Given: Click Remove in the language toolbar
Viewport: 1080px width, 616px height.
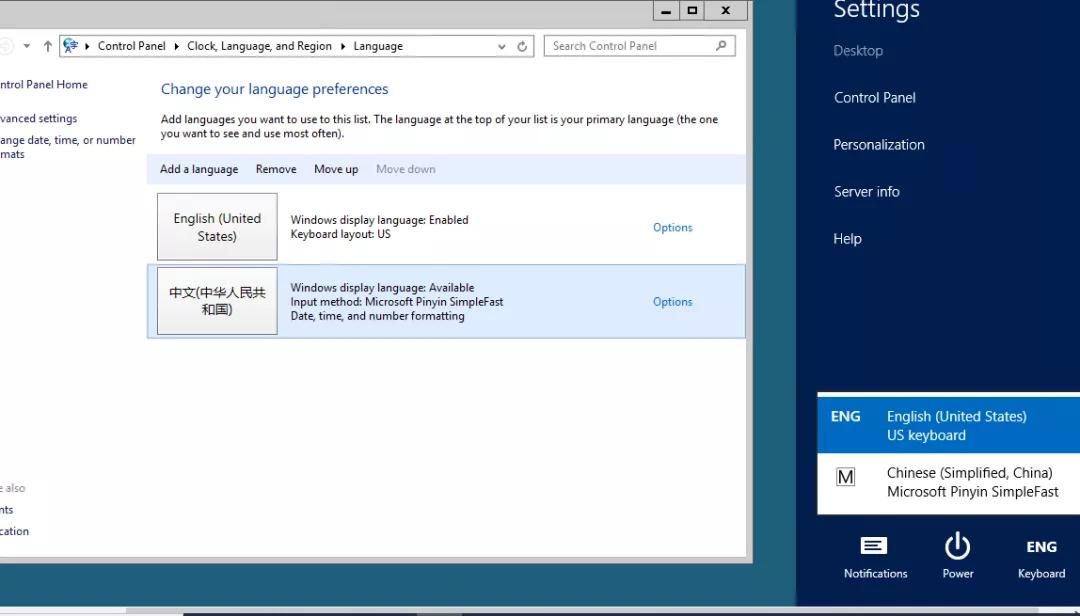Looking at the screenshot, I should tap(276, 170).
